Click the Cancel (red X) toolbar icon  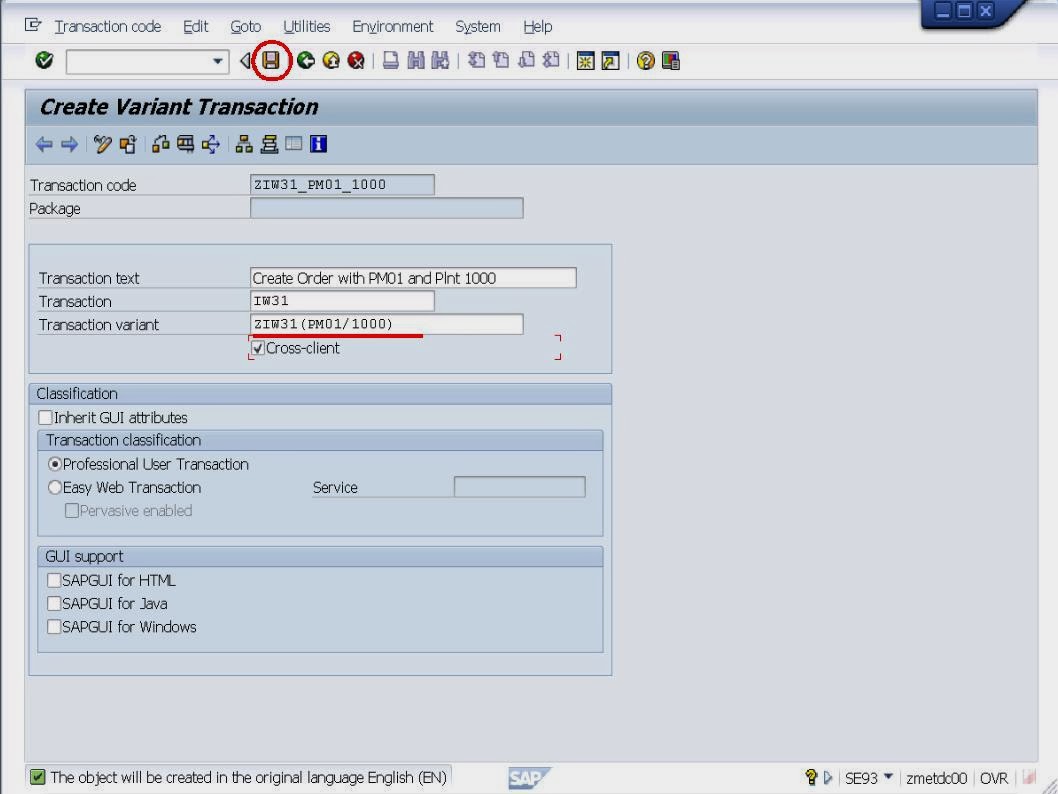point(357,60)
